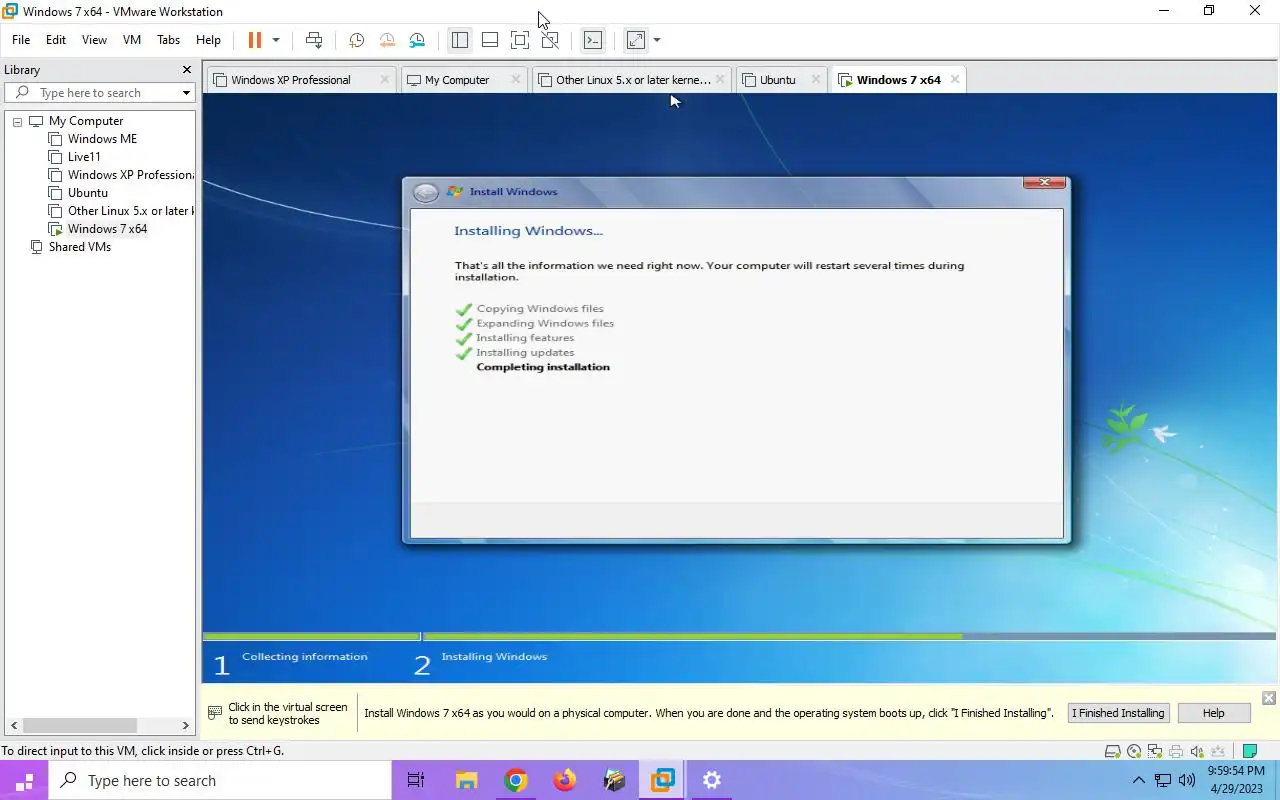Dismiss the yellow install hint bar
1280x800 pixels.
1268,698
